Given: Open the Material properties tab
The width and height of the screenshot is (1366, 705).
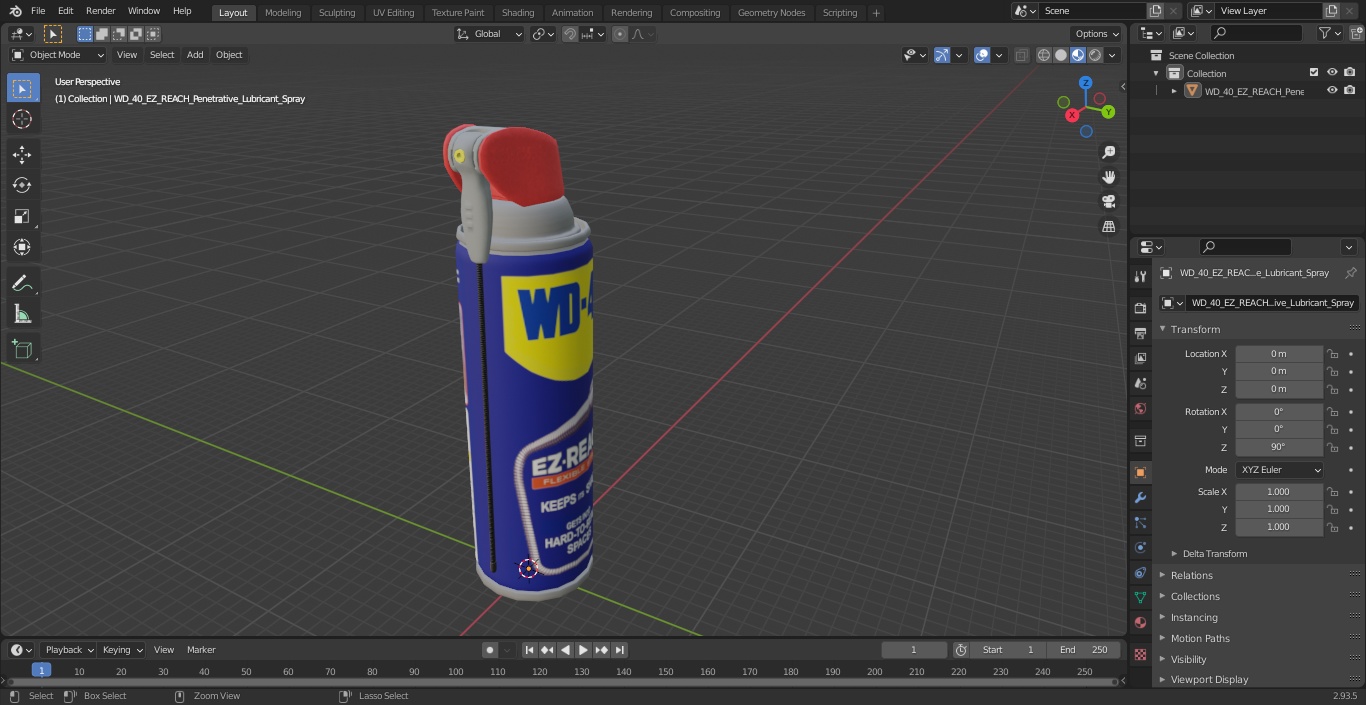Looking at the screenshot, I should tap(1140, 622).
